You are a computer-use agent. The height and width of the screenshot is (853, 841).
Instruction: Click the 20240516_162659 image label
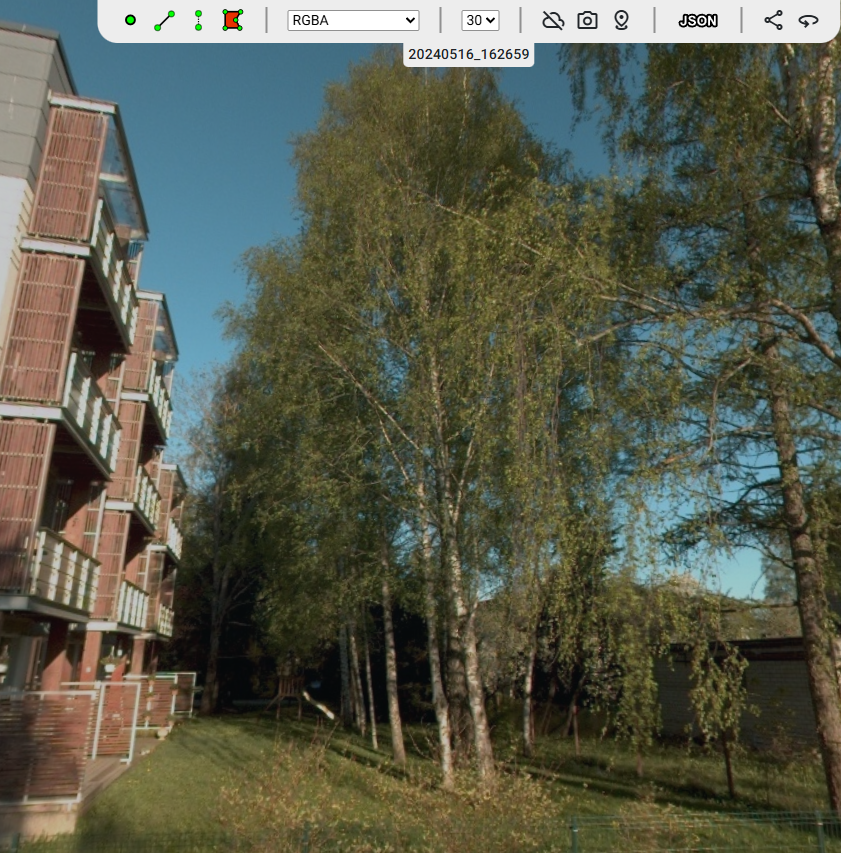pos(469,55)
